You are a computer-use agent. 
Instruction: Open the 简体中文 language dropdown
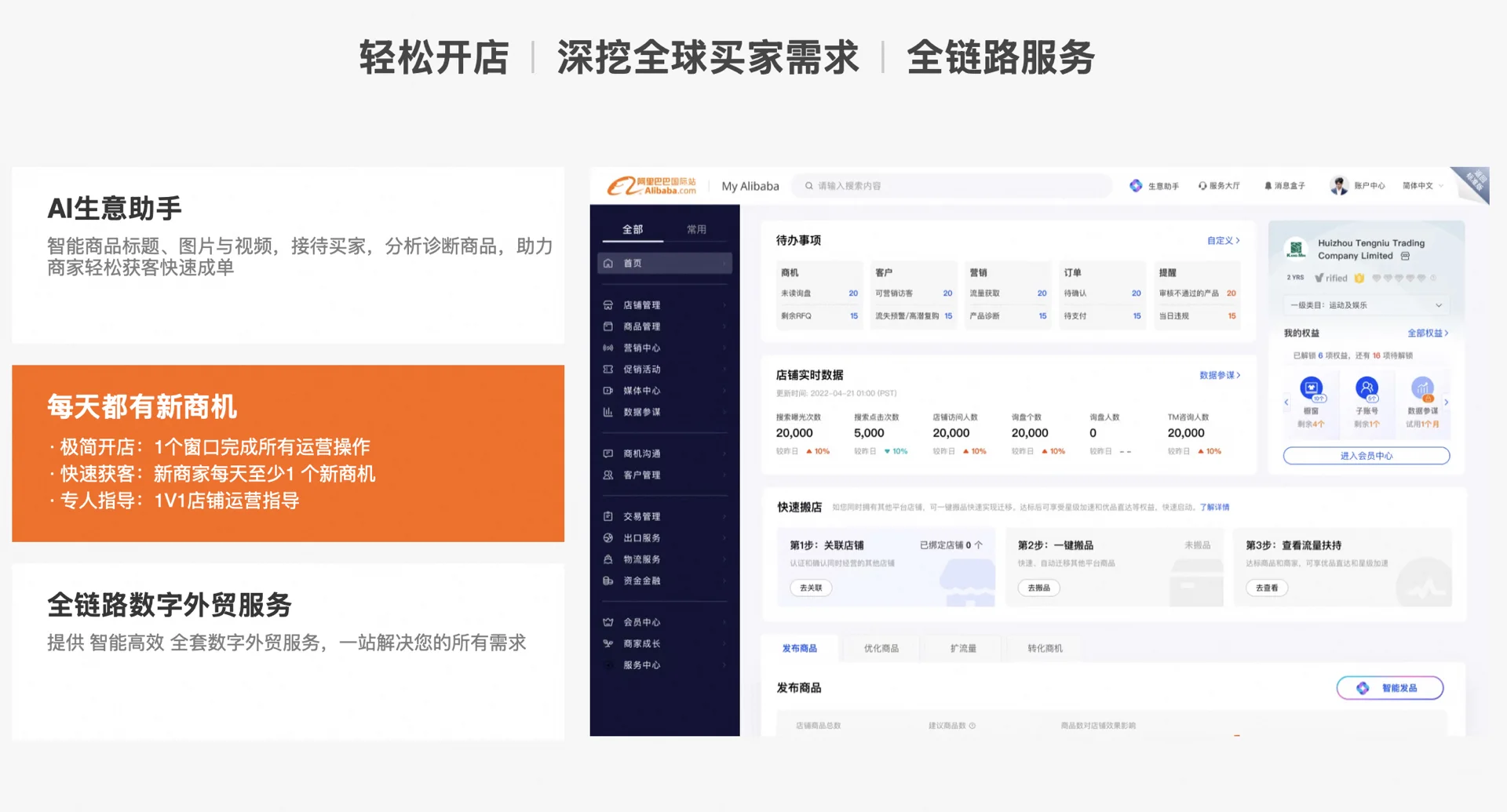(1423, 186)
